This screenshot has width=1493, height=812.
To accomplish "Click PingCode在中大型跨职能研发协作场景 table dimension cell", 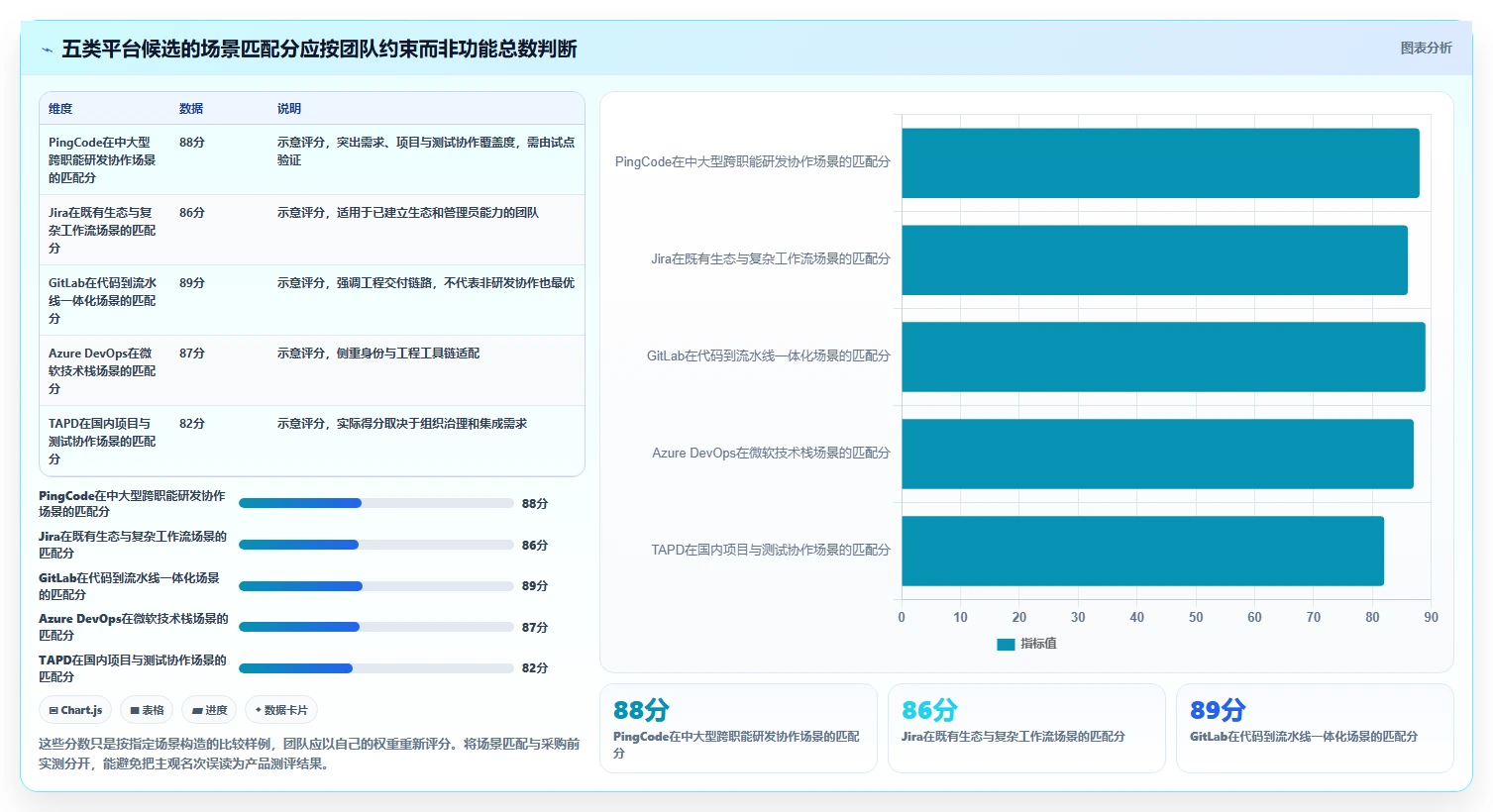I will [x=103, y=160].
